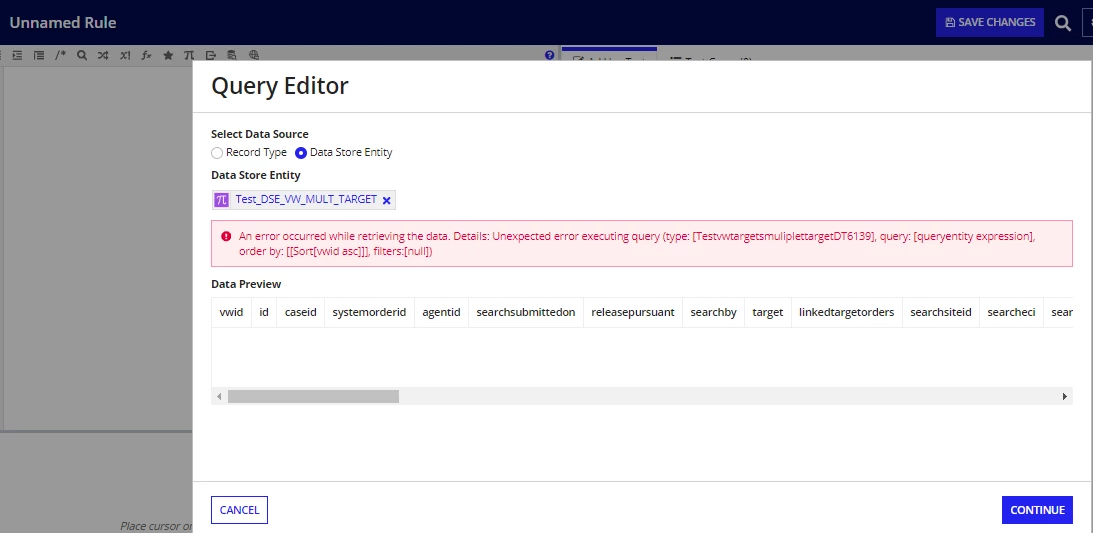The height and width of the screenshot is (533, 1093).
Task: Click the searcheci column header
Action: pyautogui.click(x=1011, y=312)
